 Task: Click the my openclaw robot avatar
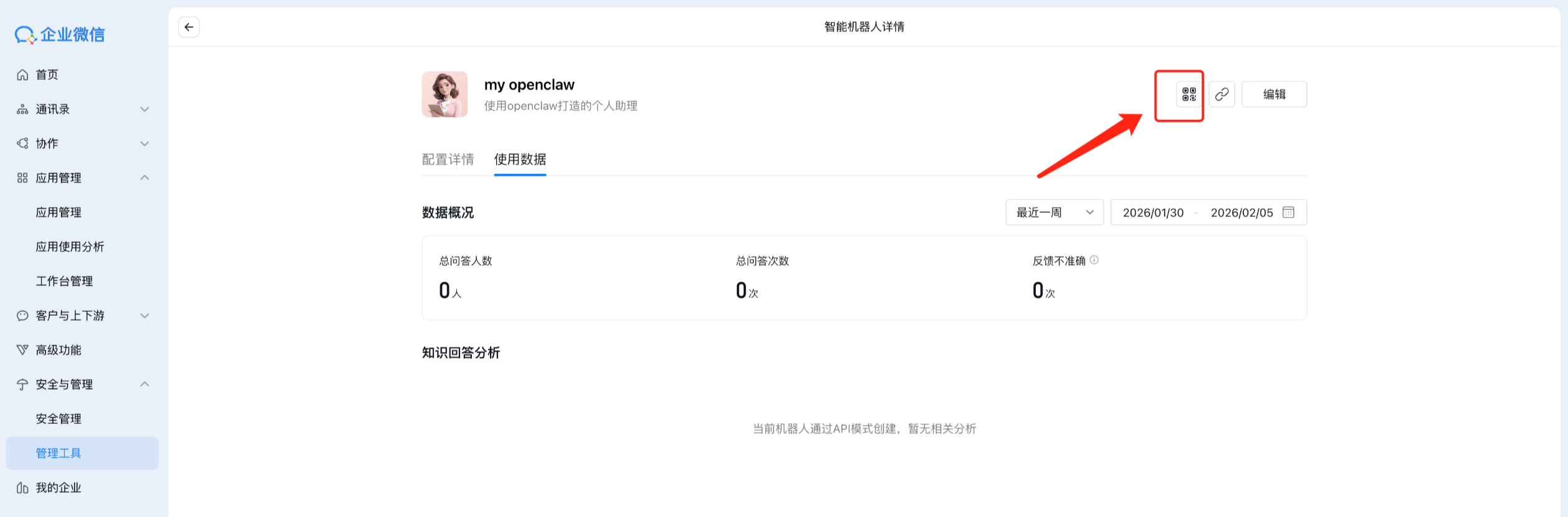pyautogui.click(x=445, y=94)
